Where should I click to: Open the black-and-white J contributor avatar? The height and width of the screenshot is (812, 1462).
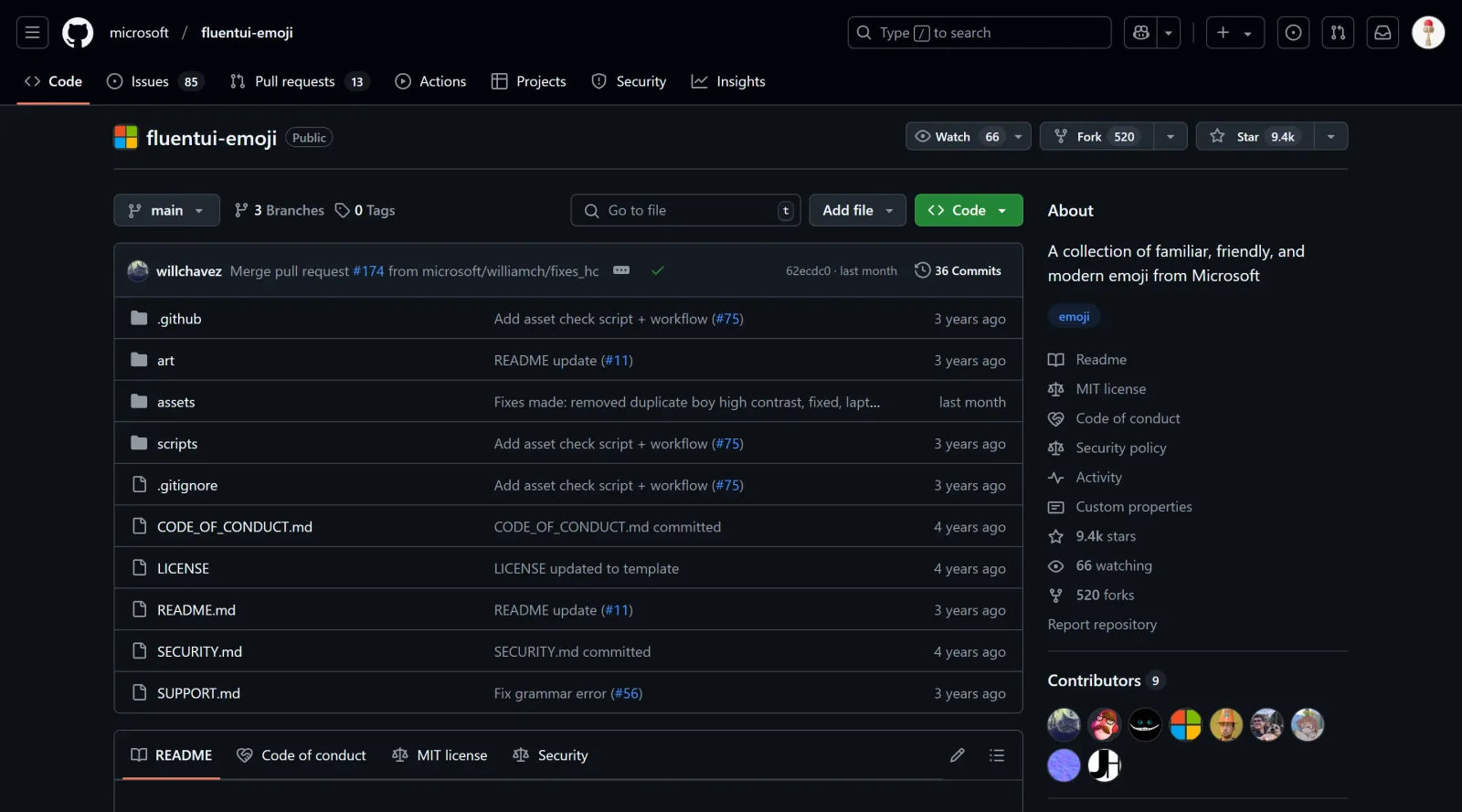1104,765
